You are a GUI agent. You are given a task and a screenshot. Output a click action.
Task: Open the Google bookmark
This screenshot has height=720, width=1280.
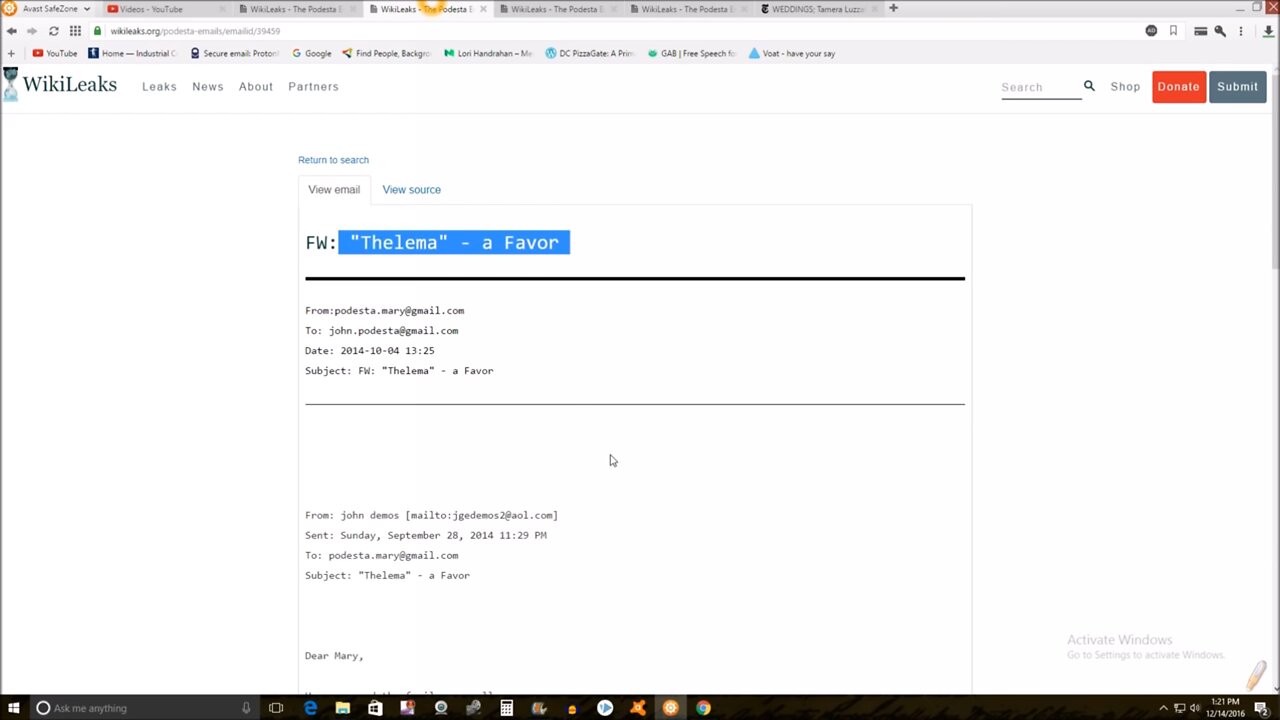[312, 53]
